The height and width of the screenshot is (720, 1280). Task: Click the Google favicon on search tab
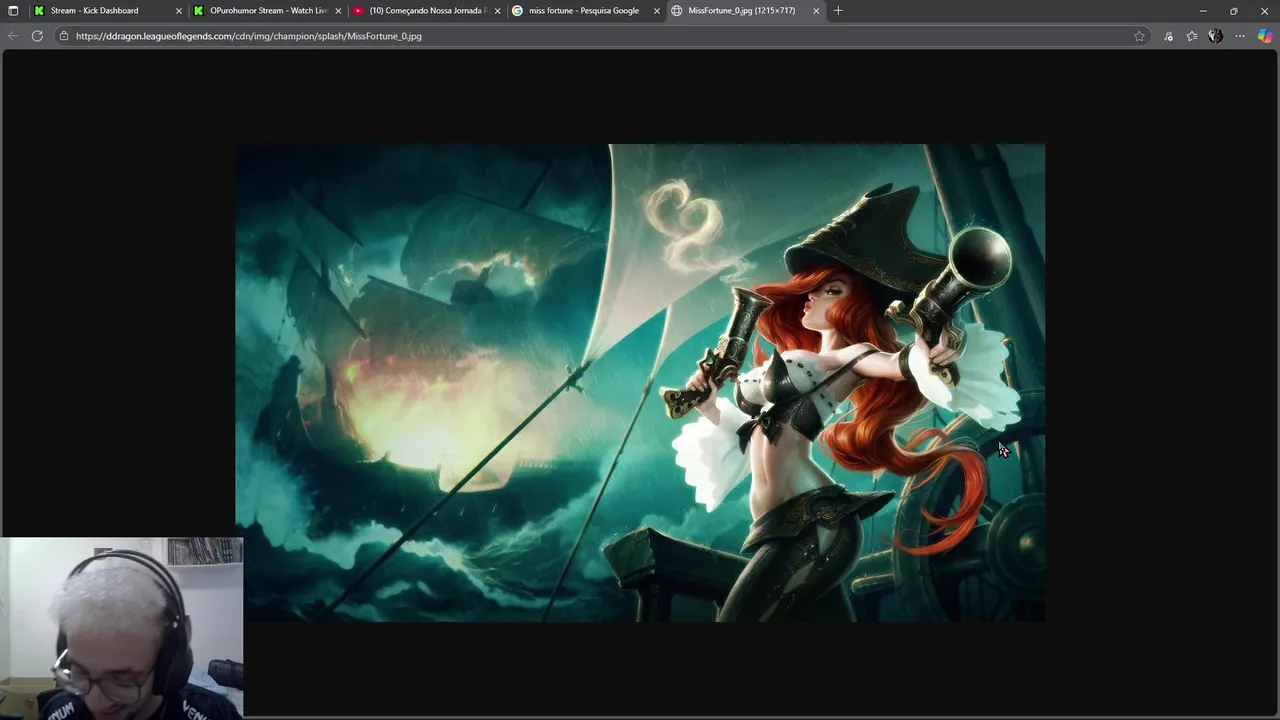point(517,11)
